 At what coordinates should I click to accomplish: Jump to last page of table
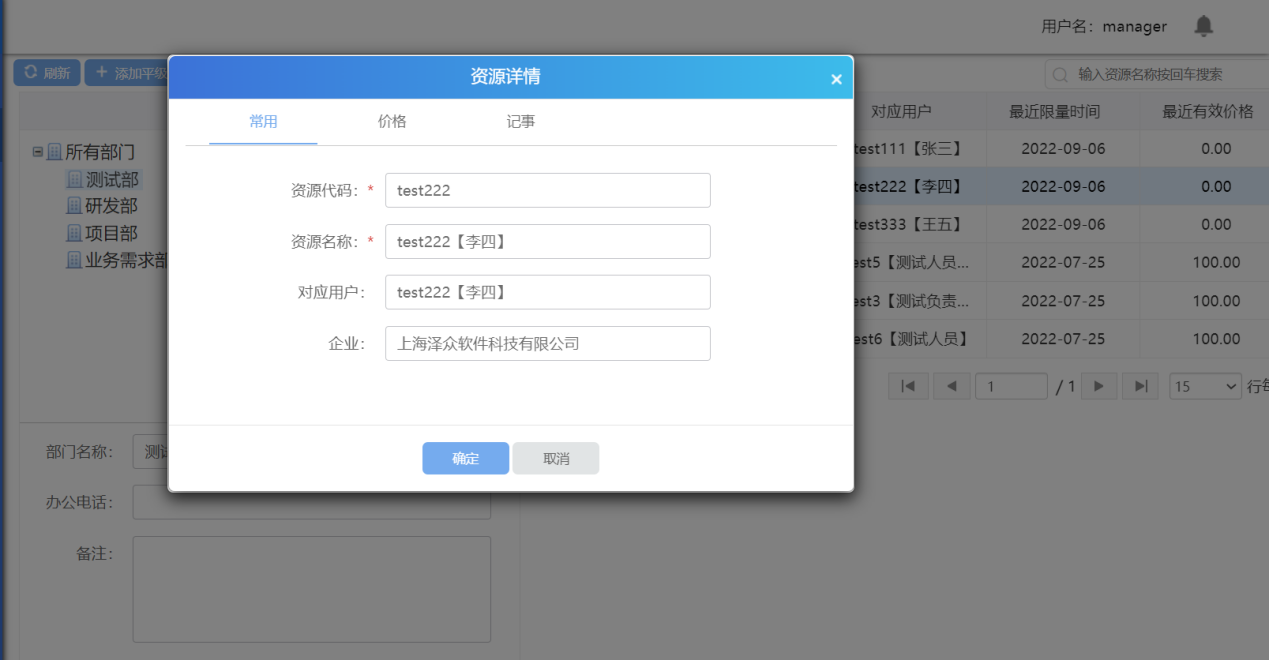[1140, 386]
